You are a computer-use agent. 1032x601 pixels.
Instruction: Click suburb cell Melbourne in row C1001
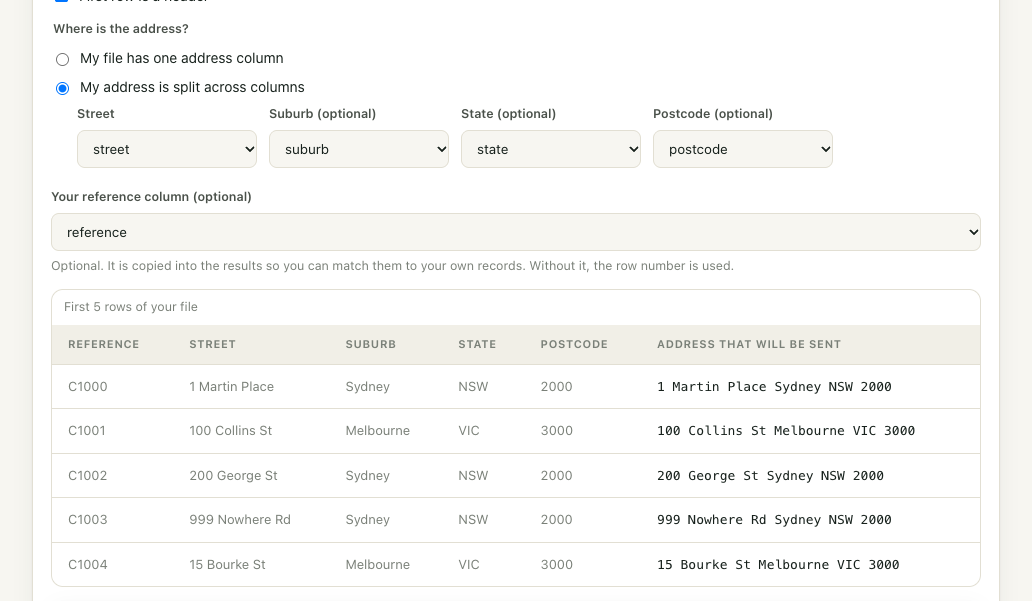coord(378,431)
